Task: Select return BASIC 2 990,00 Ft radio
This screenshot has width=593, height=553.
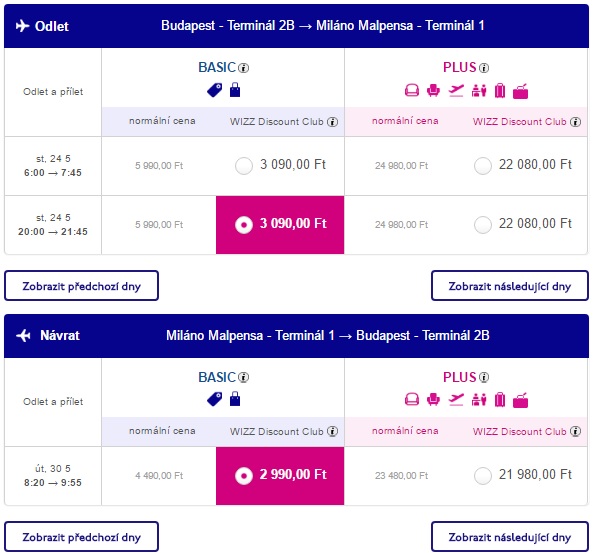Action: (x=244, y=475)
